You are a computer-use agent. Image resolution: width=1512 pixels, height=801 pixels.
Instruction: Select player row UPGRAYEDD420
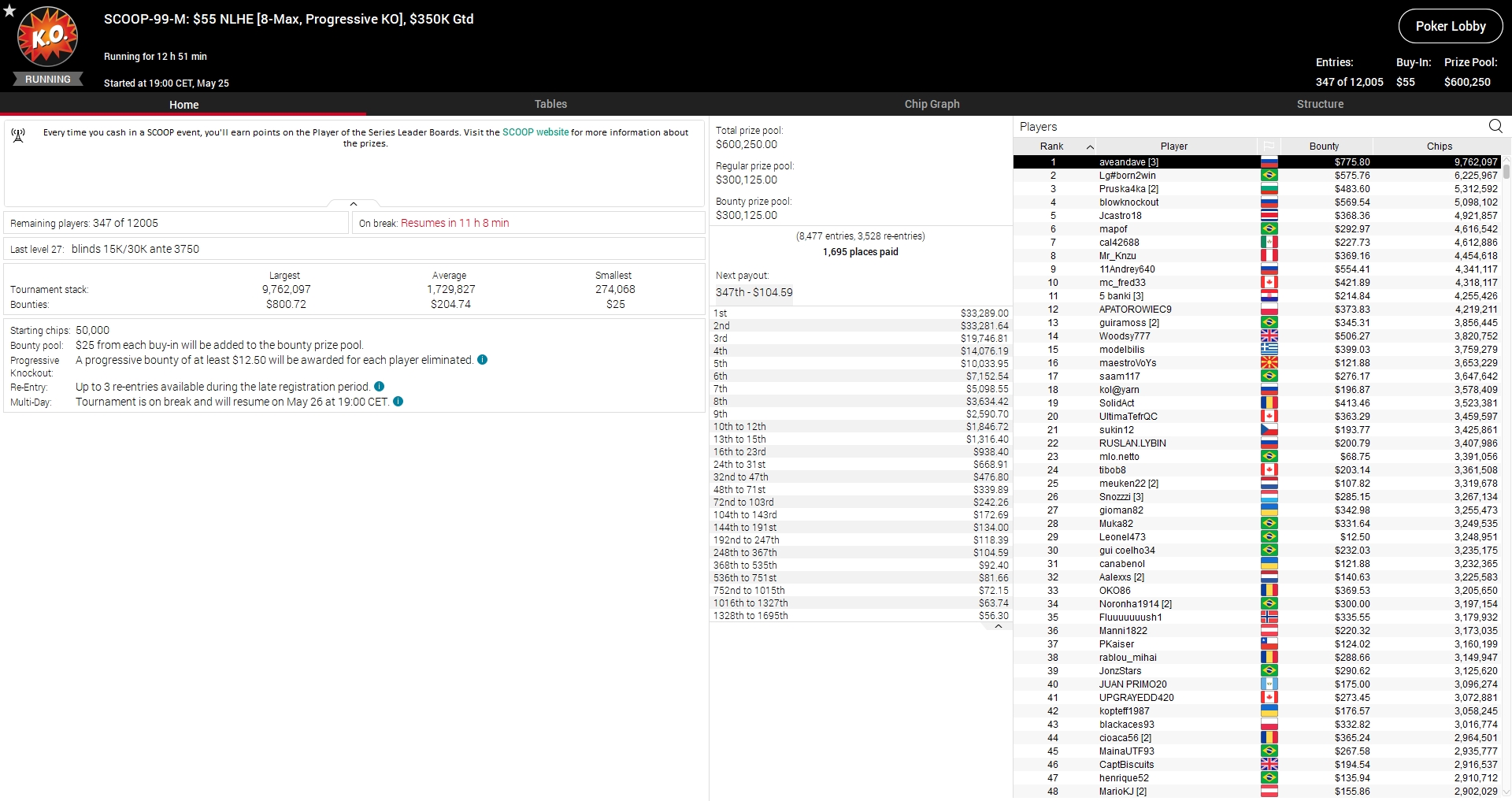[x=1258, y=698]
